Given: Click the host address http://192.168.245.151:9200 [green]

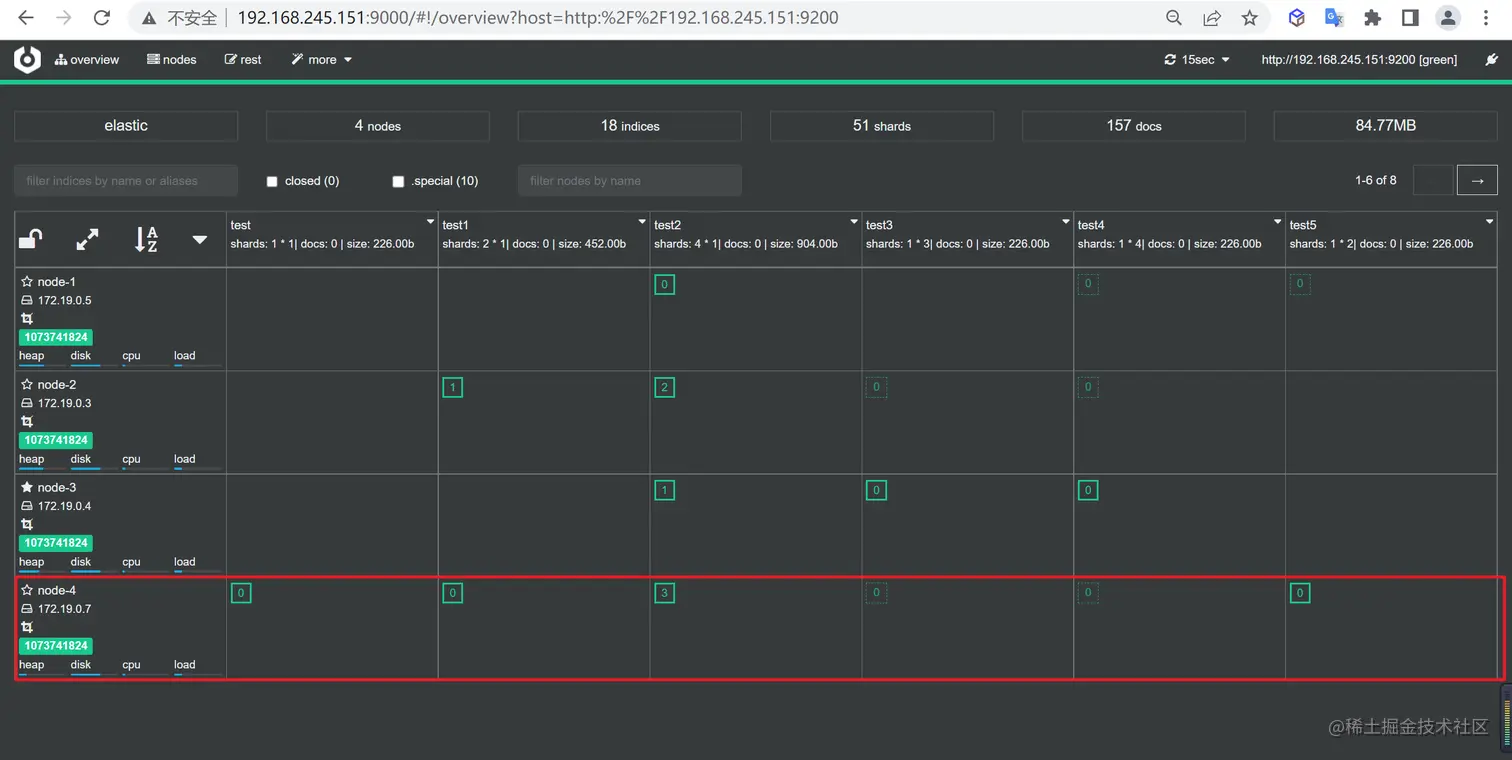Looking at the screenshot, I should (x=1359, y=60).
